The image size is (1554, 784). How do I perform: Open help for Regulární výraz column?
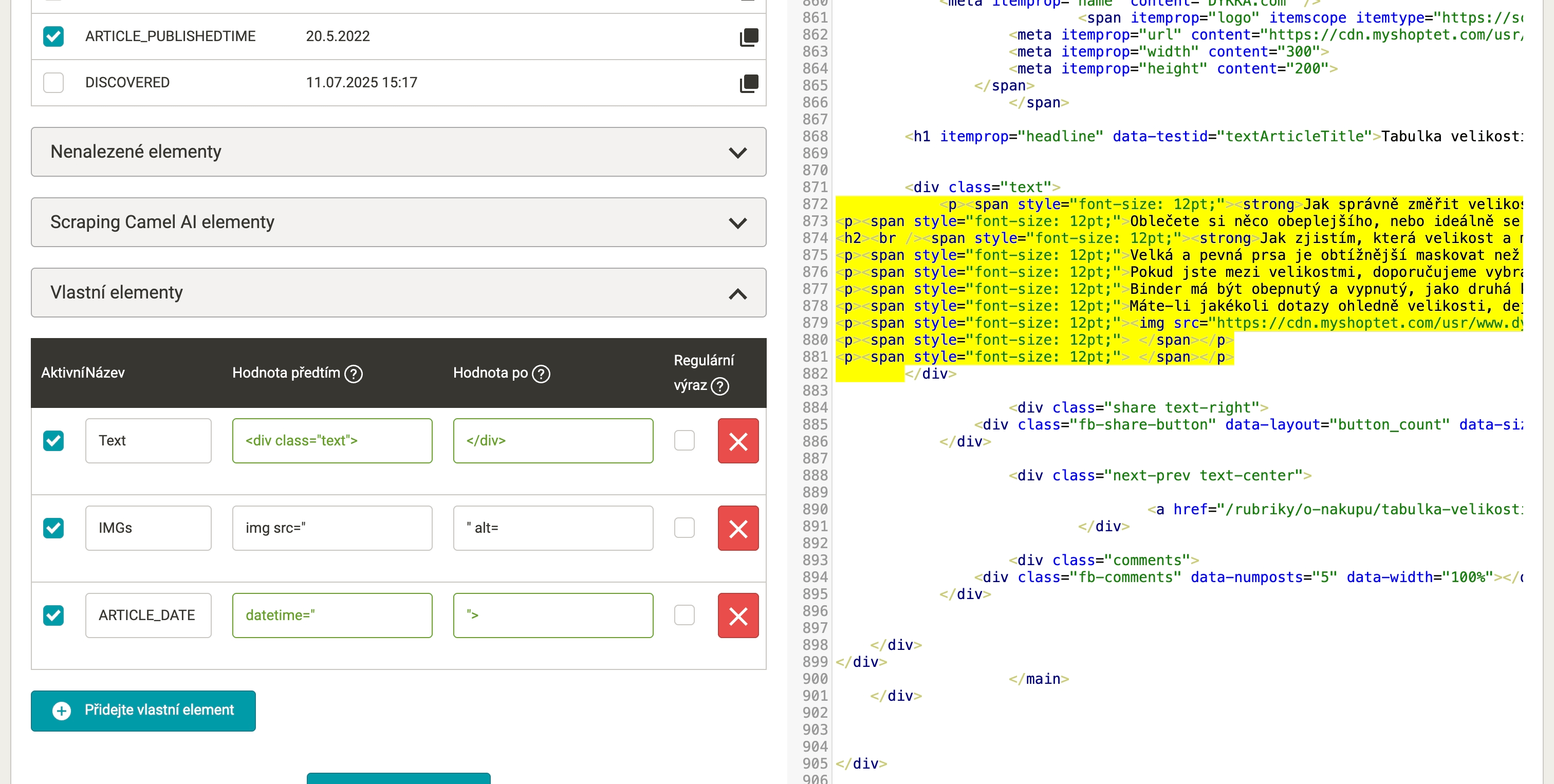pos(719,386)
